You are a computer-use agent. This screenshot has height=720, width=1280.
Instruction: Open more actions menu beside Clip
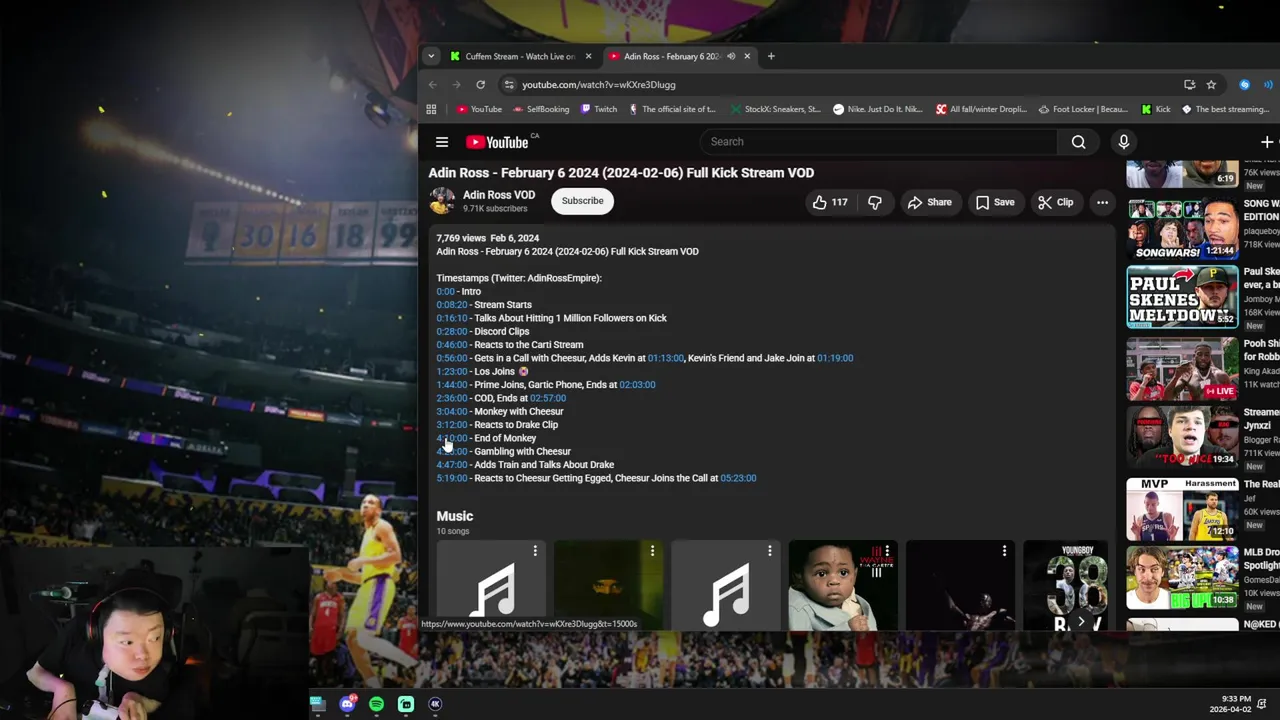pos(1102,202)
